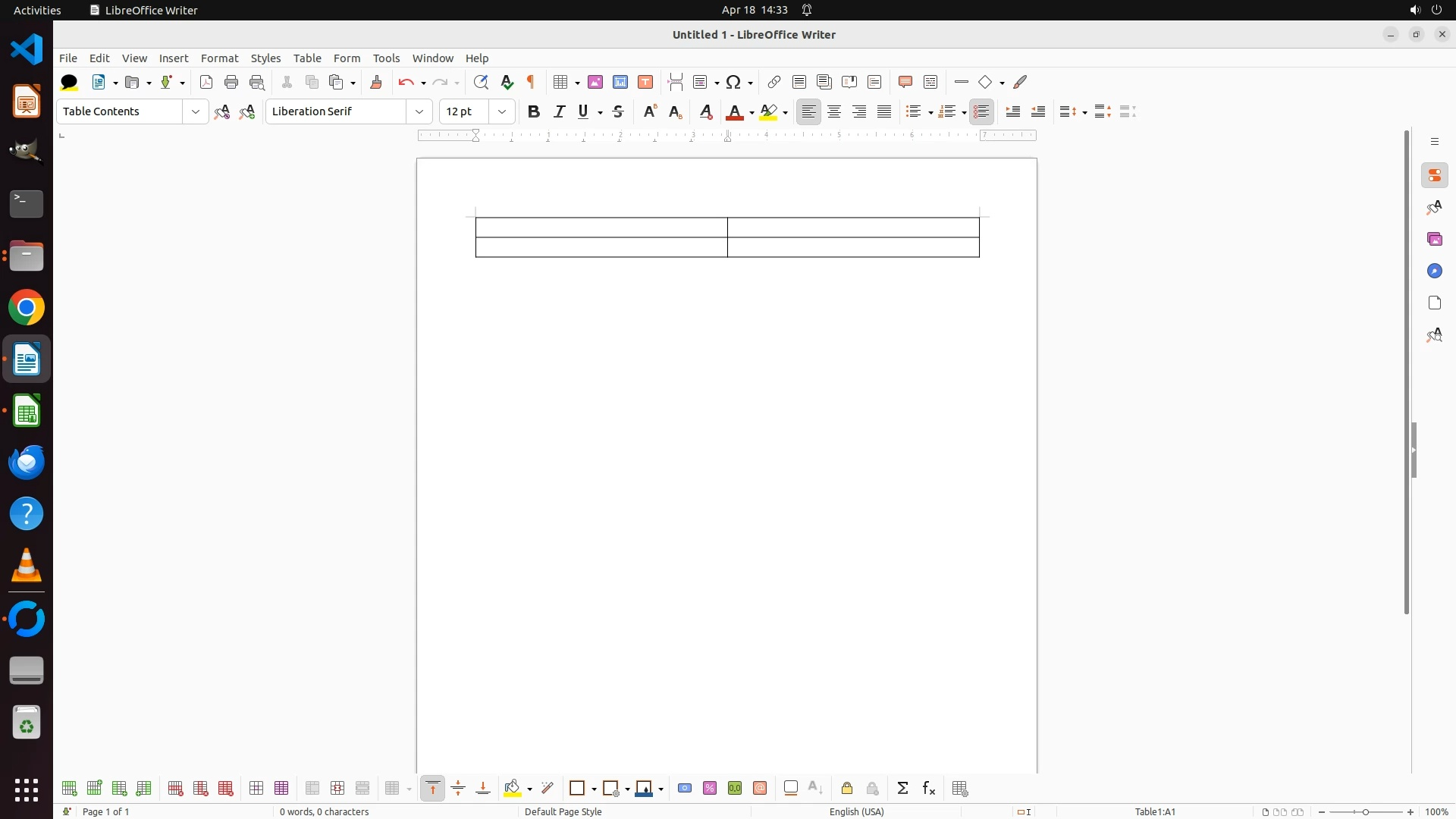The image size is (1456, 819).
Task: Expand the paragraph style dropdown
Action: [x=196, y=111]
